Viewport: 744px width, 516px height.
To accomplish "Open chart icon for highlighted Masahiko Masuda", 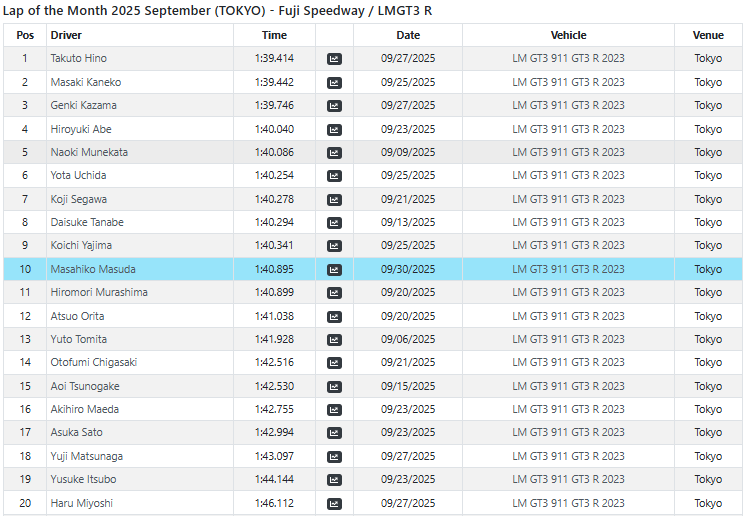I will [334, 269].
